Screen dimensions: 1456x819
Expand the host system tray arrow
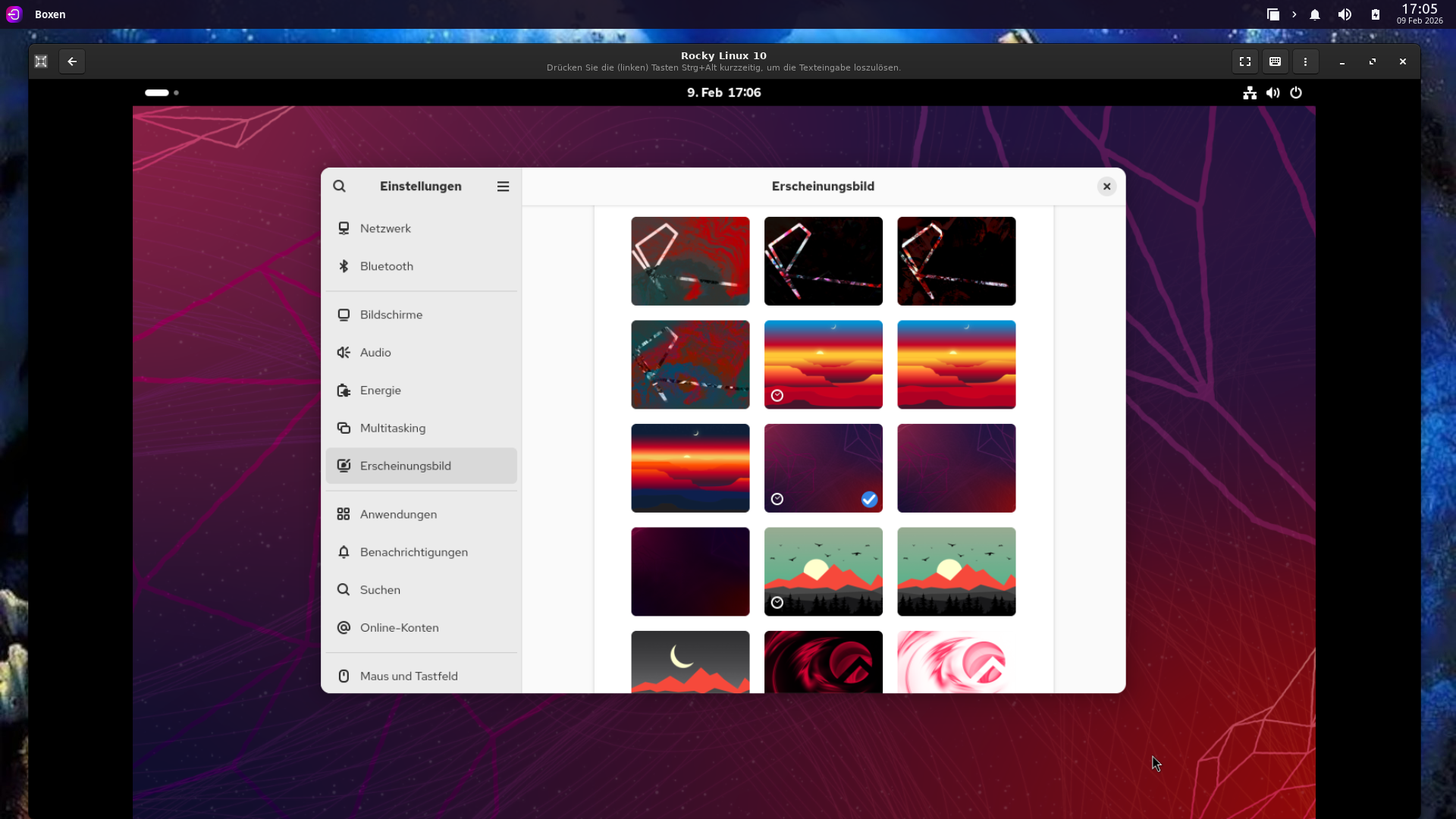pyautogui.click(x=1294, y=14)
